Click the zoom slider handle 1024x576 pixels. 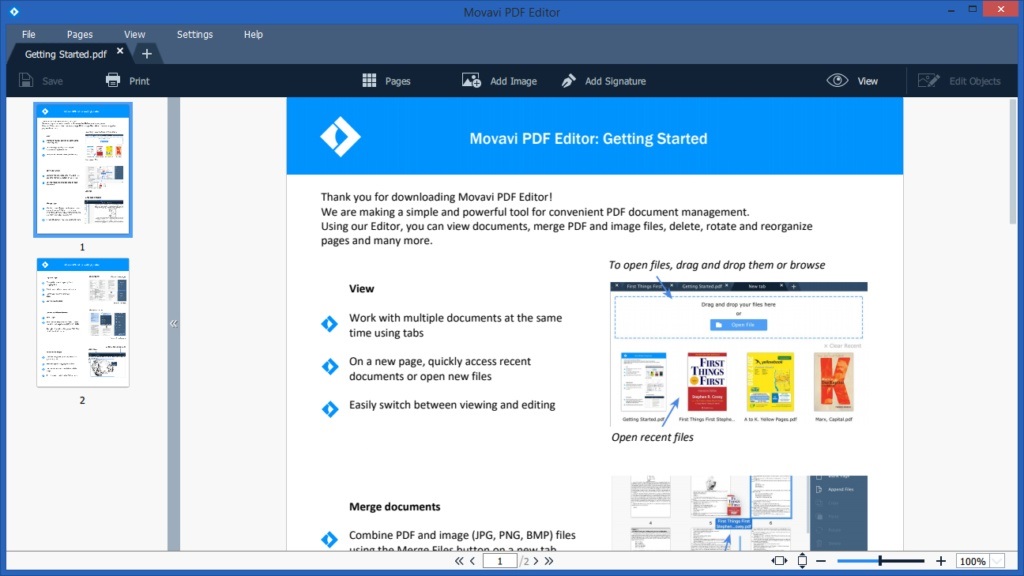coord(880,560)
